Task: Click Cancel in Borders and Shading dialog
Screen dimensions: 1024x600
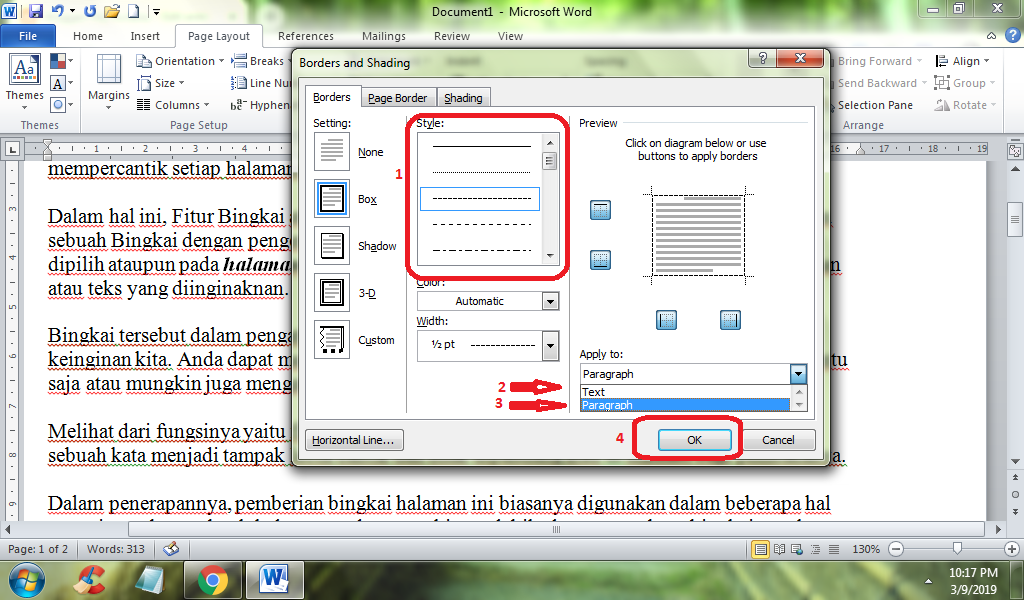Action: click(778, 440)
